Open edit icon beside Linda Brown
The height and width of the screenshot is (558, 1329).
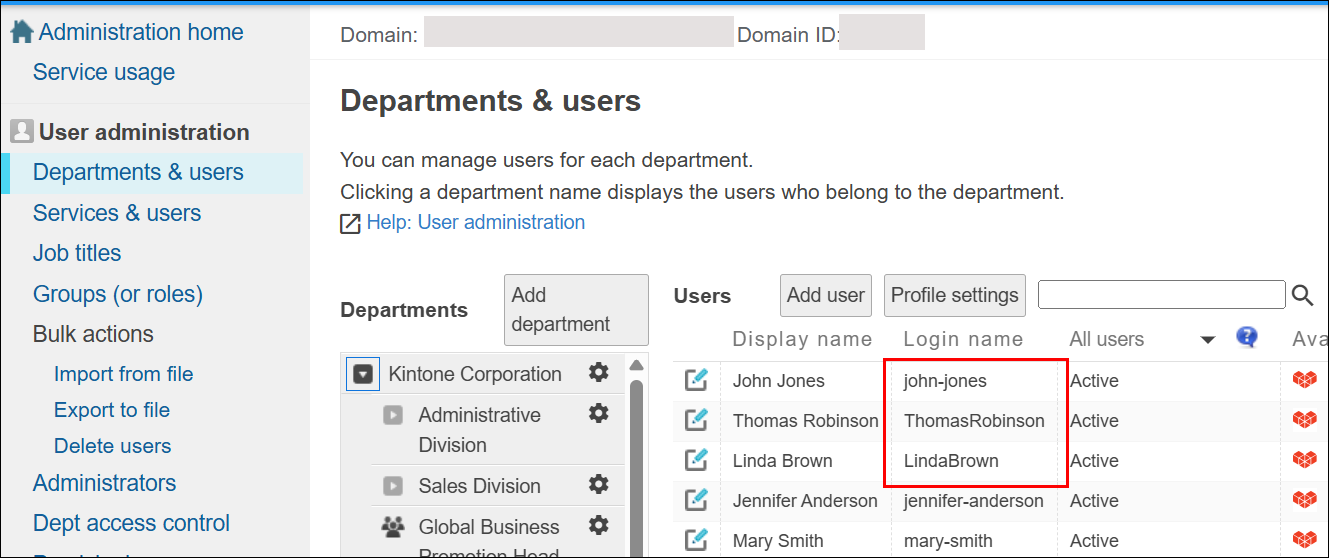[696, 460]
